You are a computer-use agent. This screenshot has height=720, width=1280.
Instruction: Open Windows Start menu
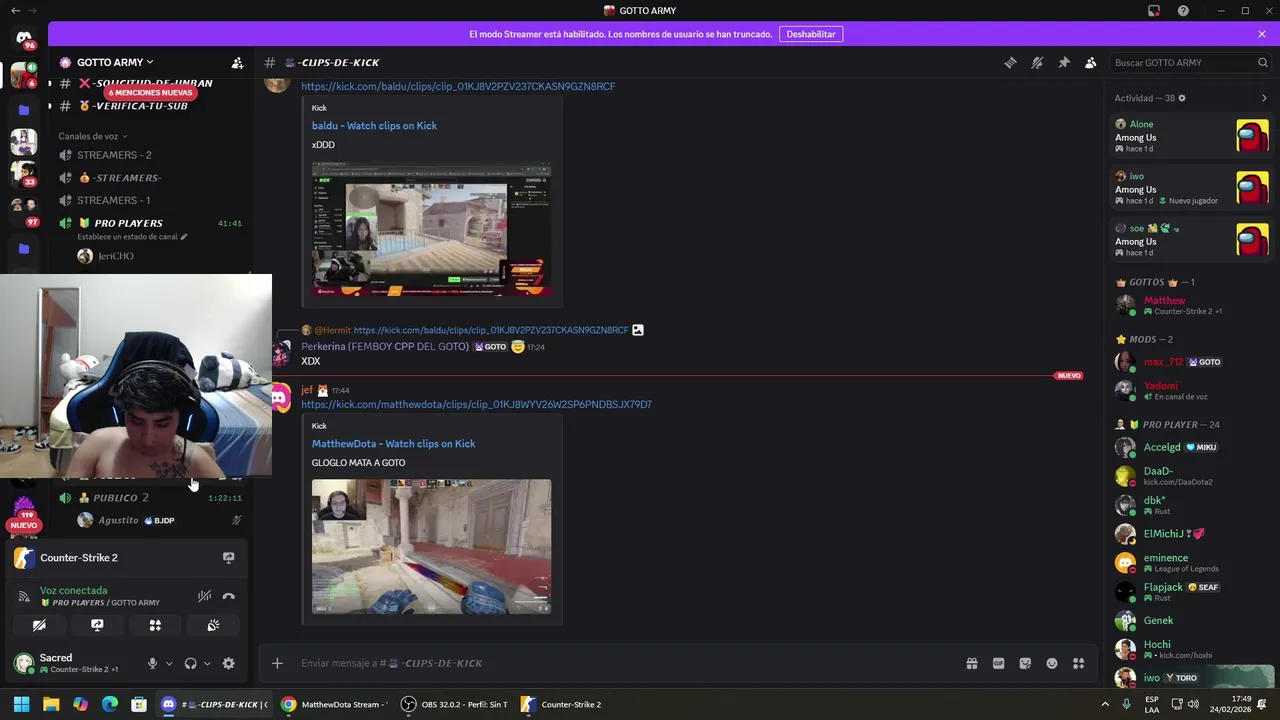coord(21,704)
